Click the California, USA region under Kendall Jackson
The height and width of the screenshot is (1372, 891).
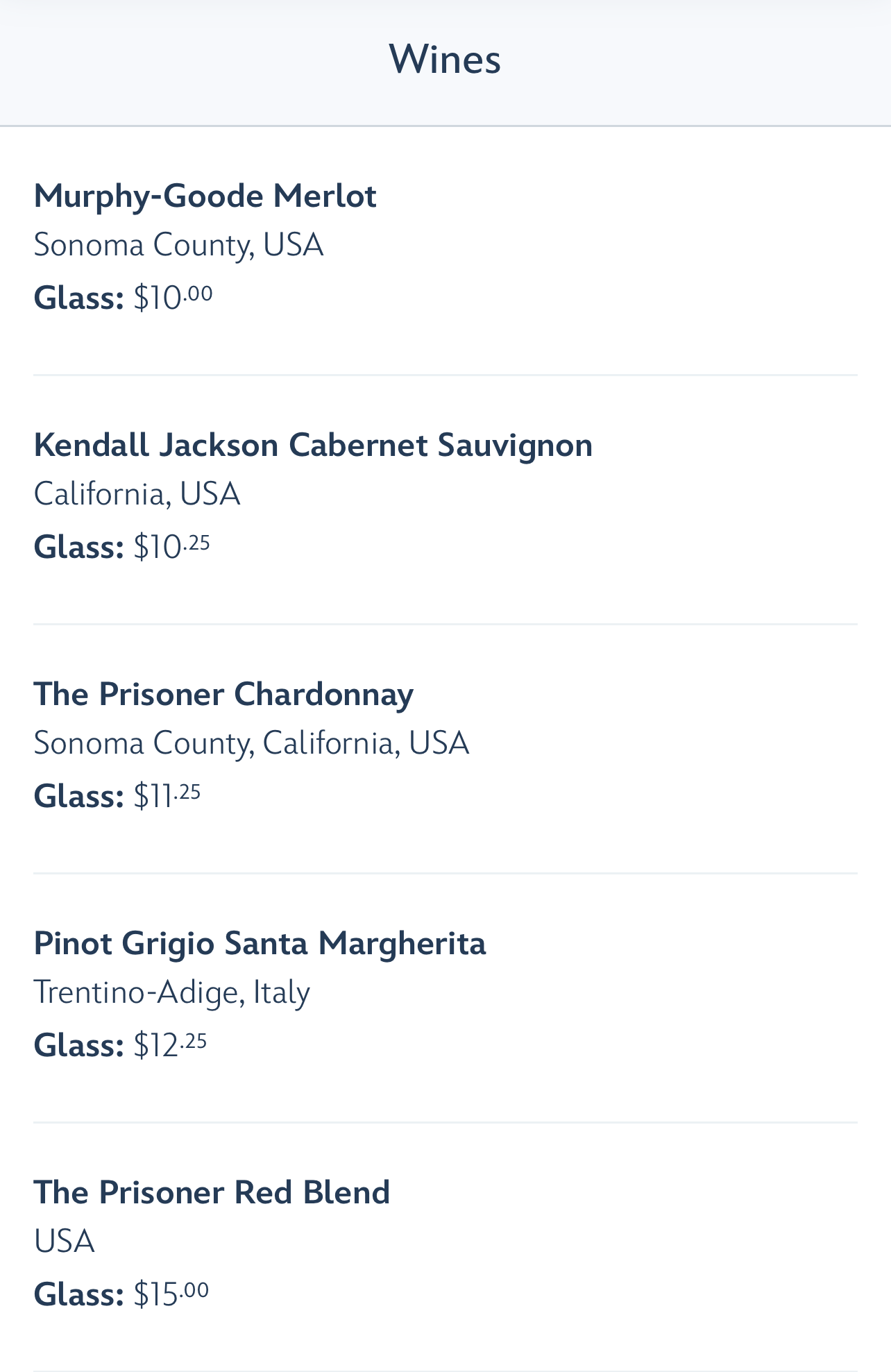click(137, 495)
